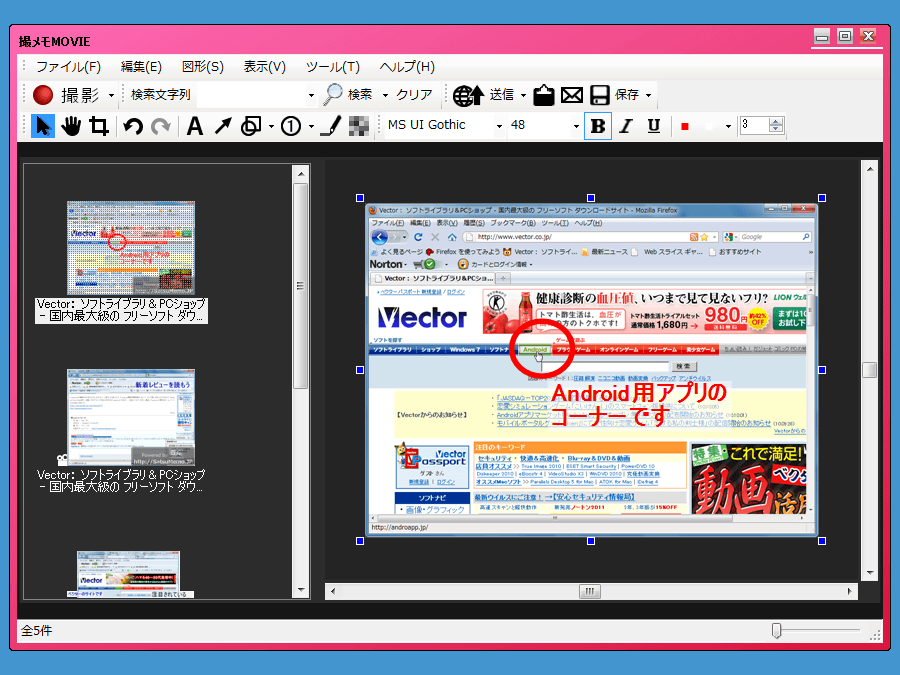Open the 表示(V) menu

[265, 67]
